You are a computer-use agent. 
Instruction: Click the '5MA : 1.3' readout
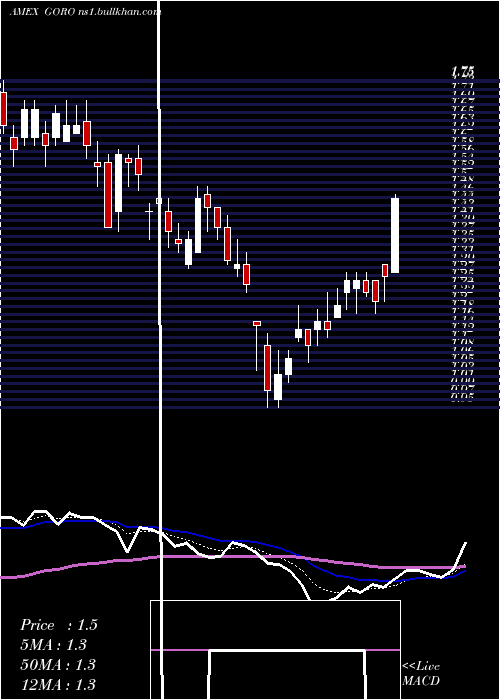pyautogui.click(x=53, y=645)
